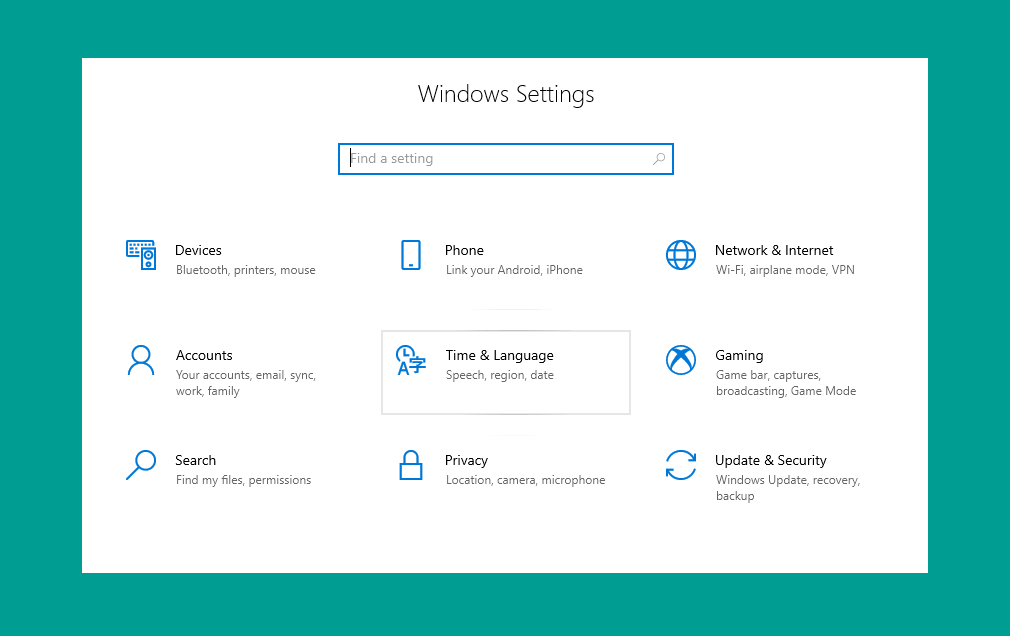Open the Devices settings title

[198, 250]
